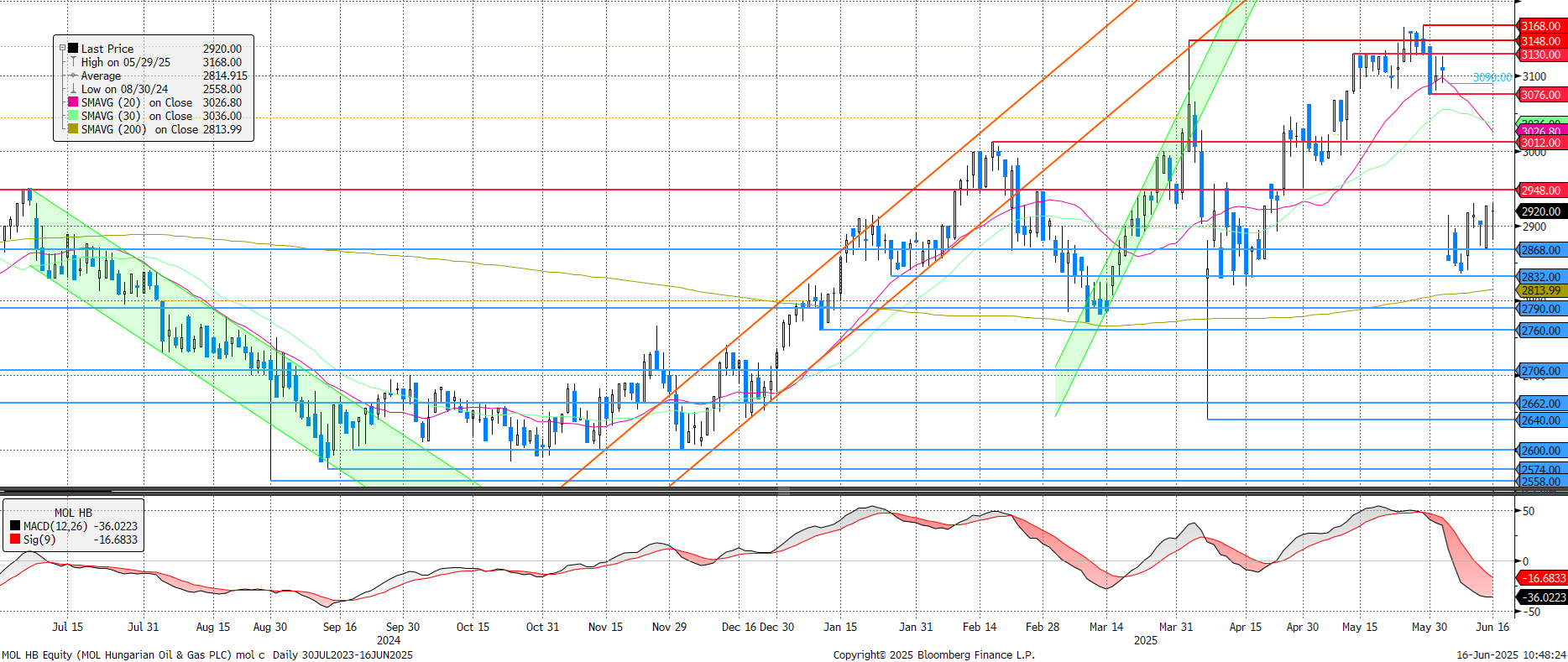Click the MACD axis '-50' scale label
The width and height of the screenshot is (1568, 662).
(x=1531, y=612)
